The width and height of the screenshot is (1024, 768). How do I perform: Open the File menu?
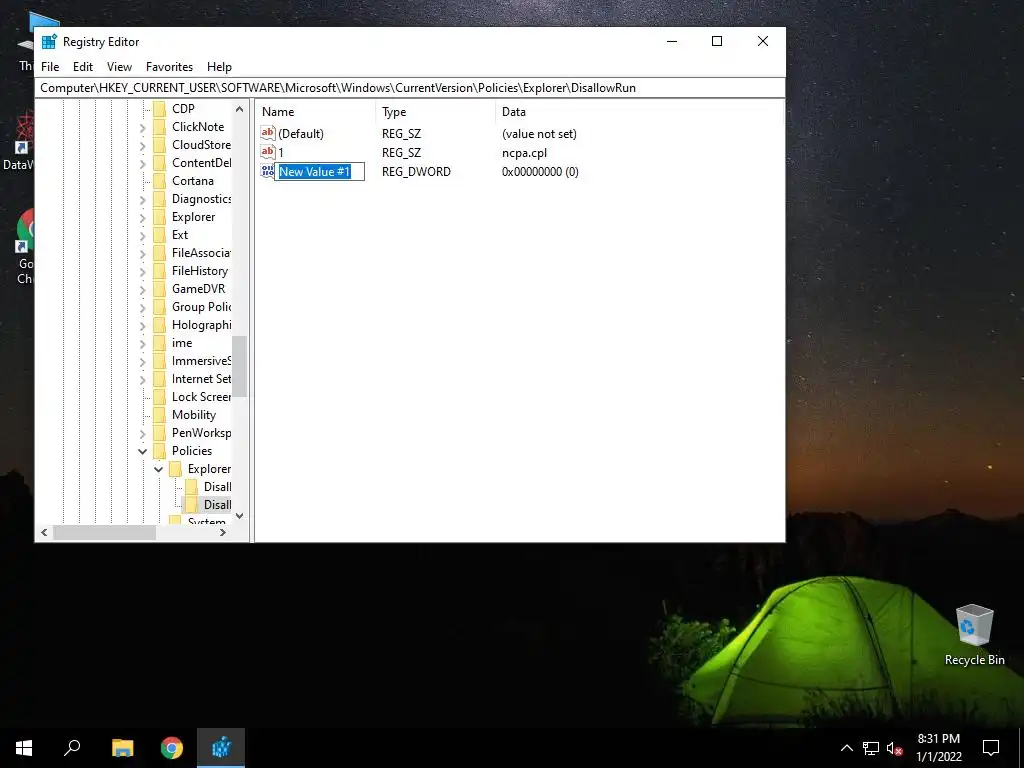tap(50, 67)
